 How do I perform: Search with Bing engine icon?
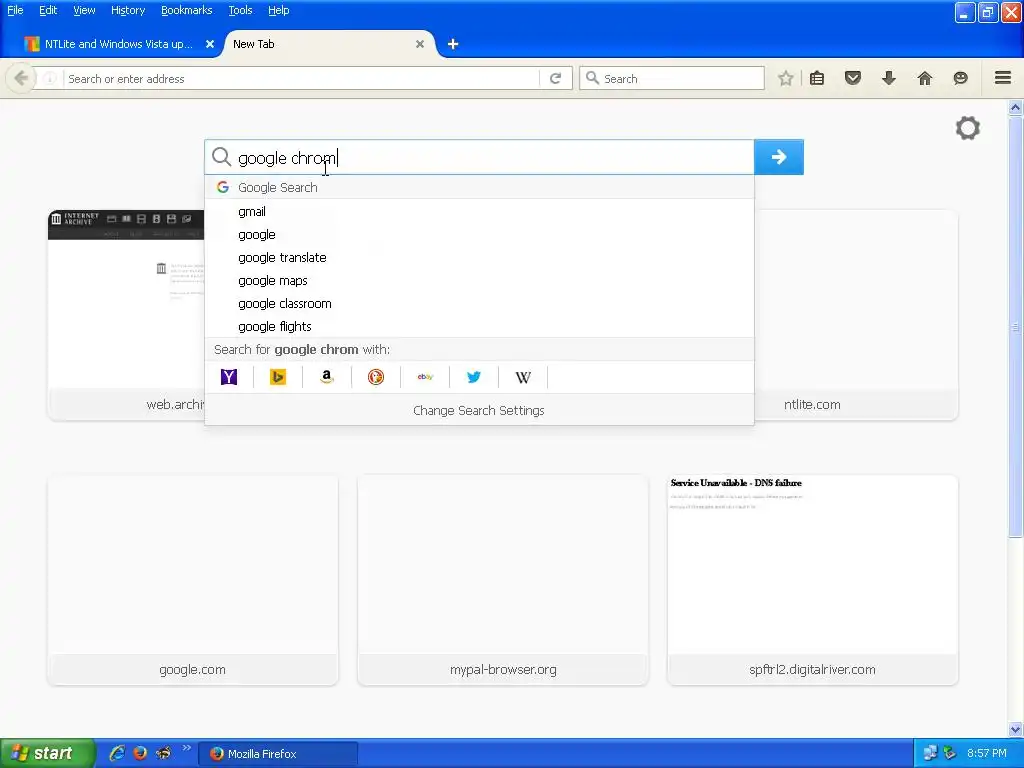click(278, 377)
